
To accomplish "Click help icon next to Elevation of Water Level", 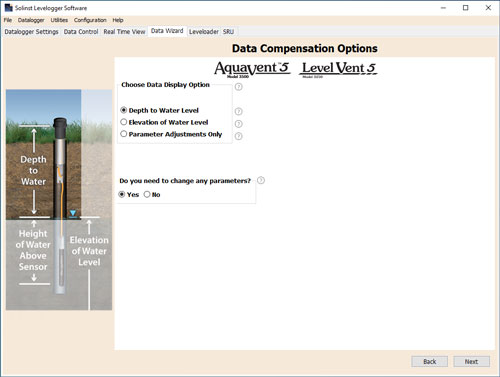I will click(x=238, y=124).
